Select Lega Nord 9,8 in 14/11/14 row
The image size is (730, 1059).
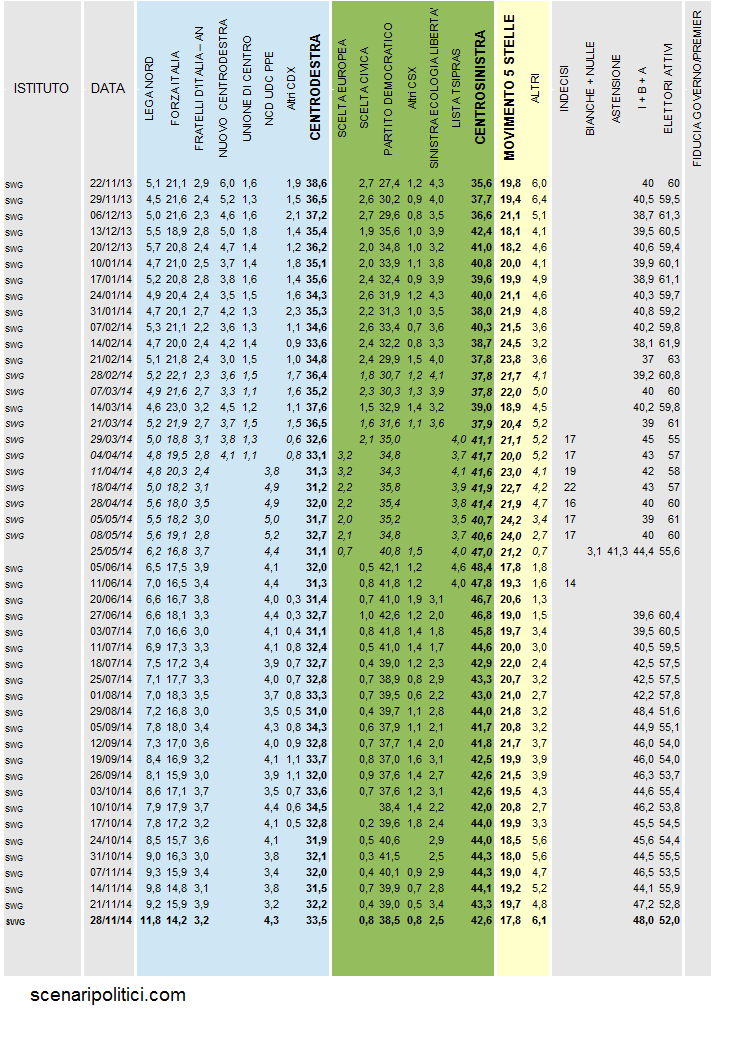click(153, 888)
